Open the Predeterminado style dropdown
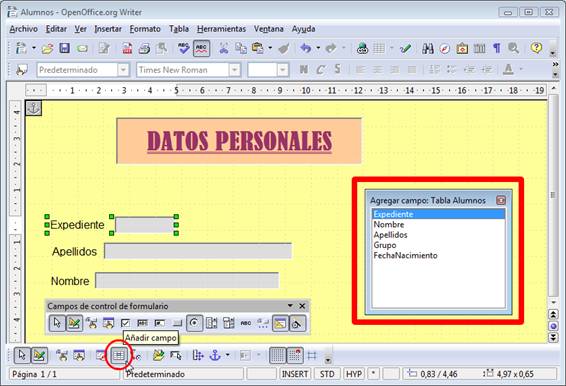 pyautogui.click(x=123, y=70)
